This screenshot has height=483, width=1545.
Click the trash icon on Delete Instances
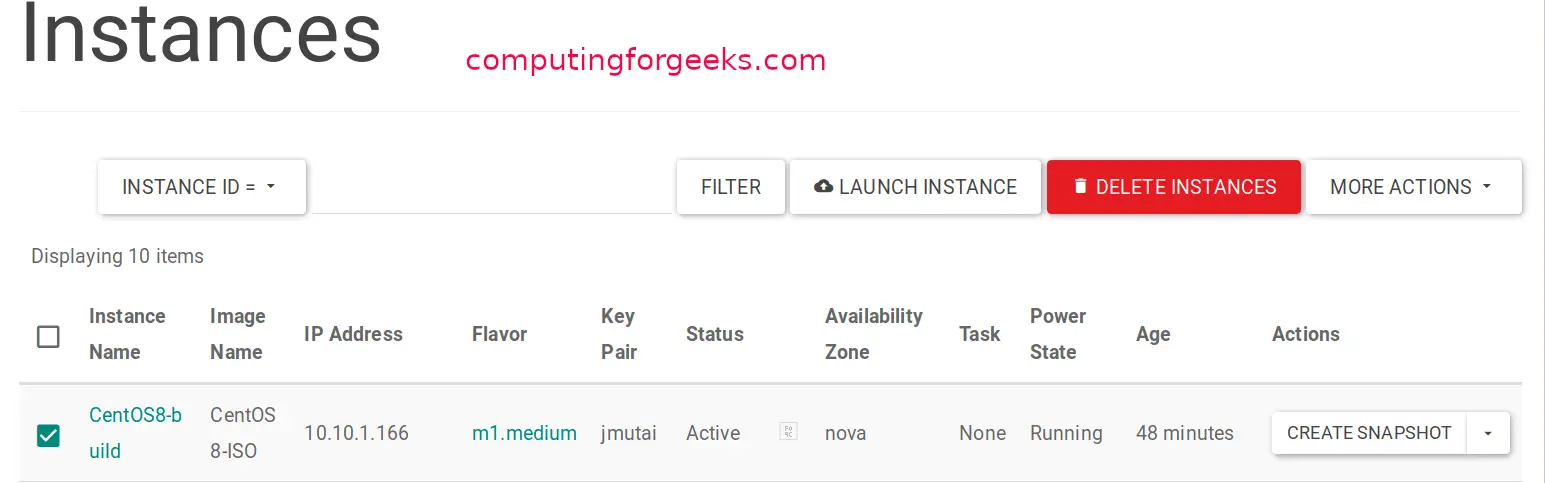[x=1080, y=187]
